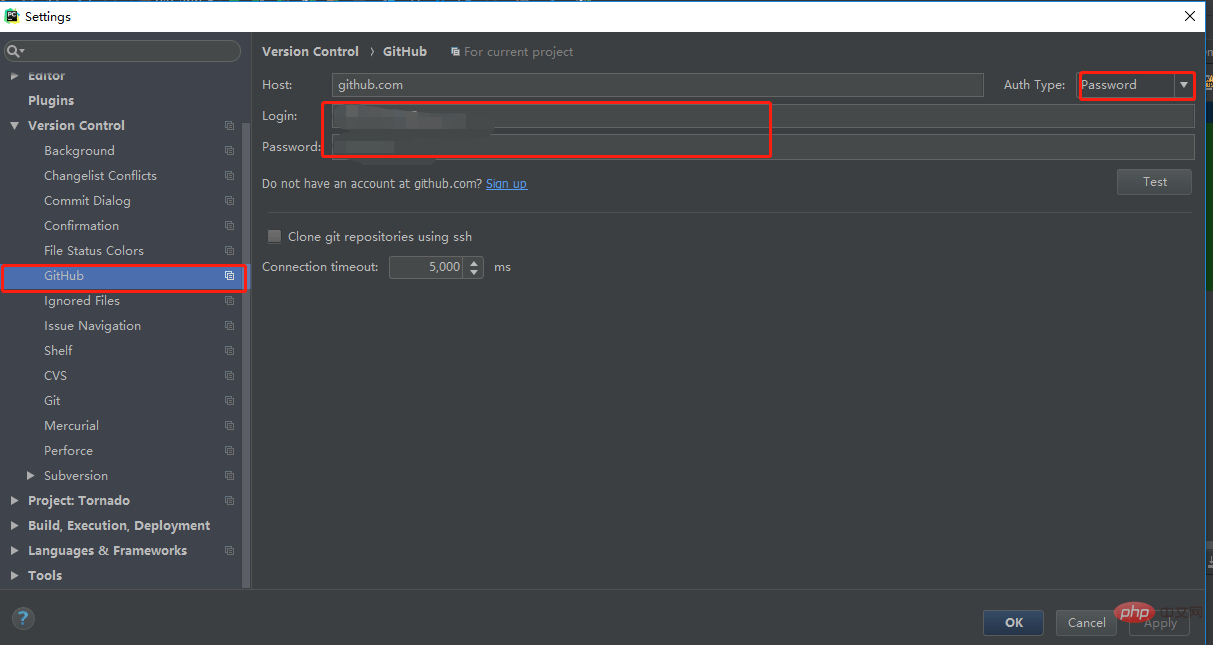Image resolution: width=1213 pixels, height=645 pixels.
Task: Click the project icon next to Git
Action: pyautogui.click(x=229, y=401)
